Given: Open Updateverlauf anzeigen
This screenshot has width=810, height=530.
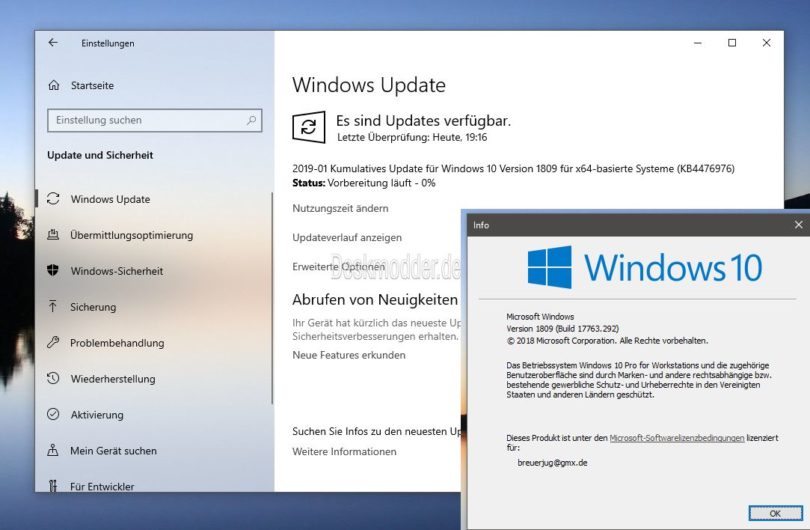Looking at the screenshot, I should coord(347,238).
